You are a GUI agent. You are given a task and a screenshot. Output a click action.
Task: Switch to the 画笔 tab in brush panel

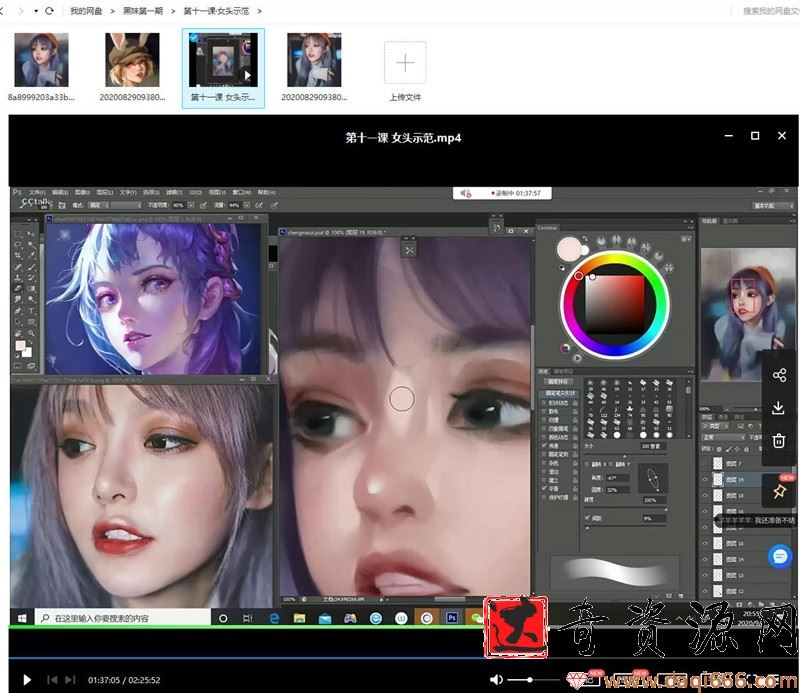[544, 371]
